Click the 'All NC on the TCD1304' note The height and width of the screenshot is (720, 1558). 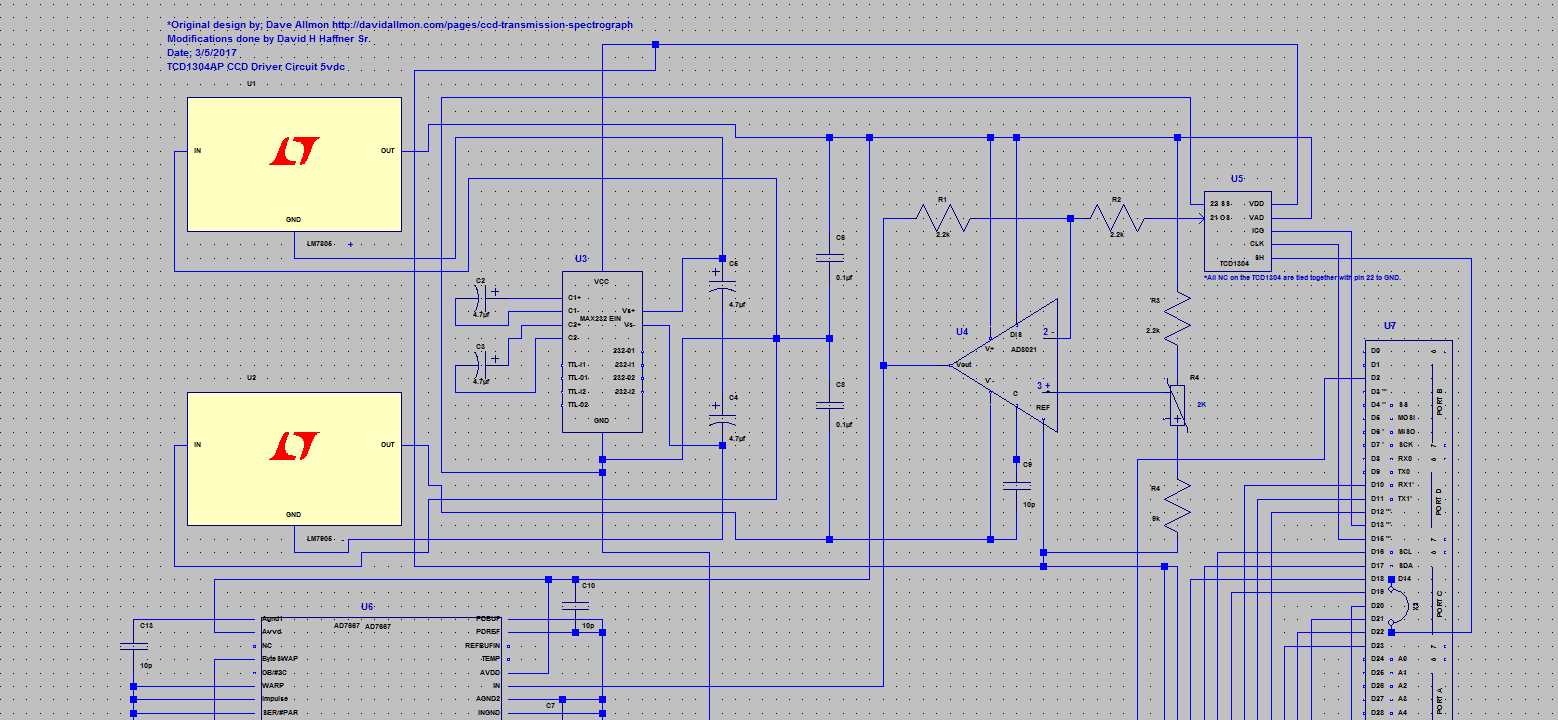[1303, 277]
